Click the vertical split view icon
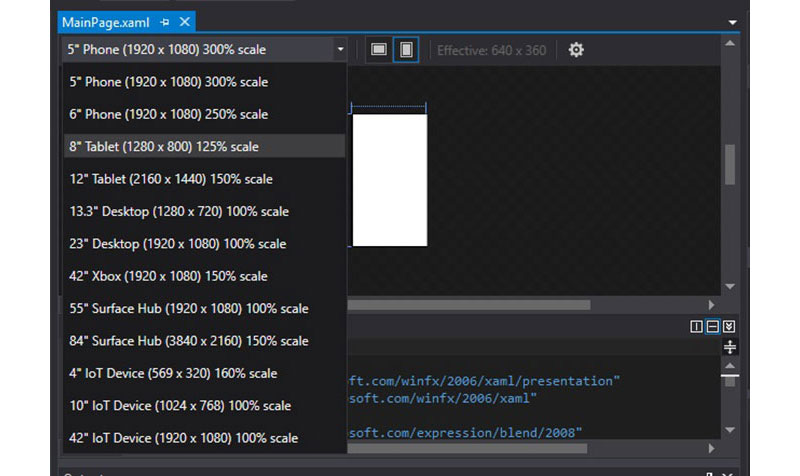Viewport: 800px width, 476px height. 696,327
